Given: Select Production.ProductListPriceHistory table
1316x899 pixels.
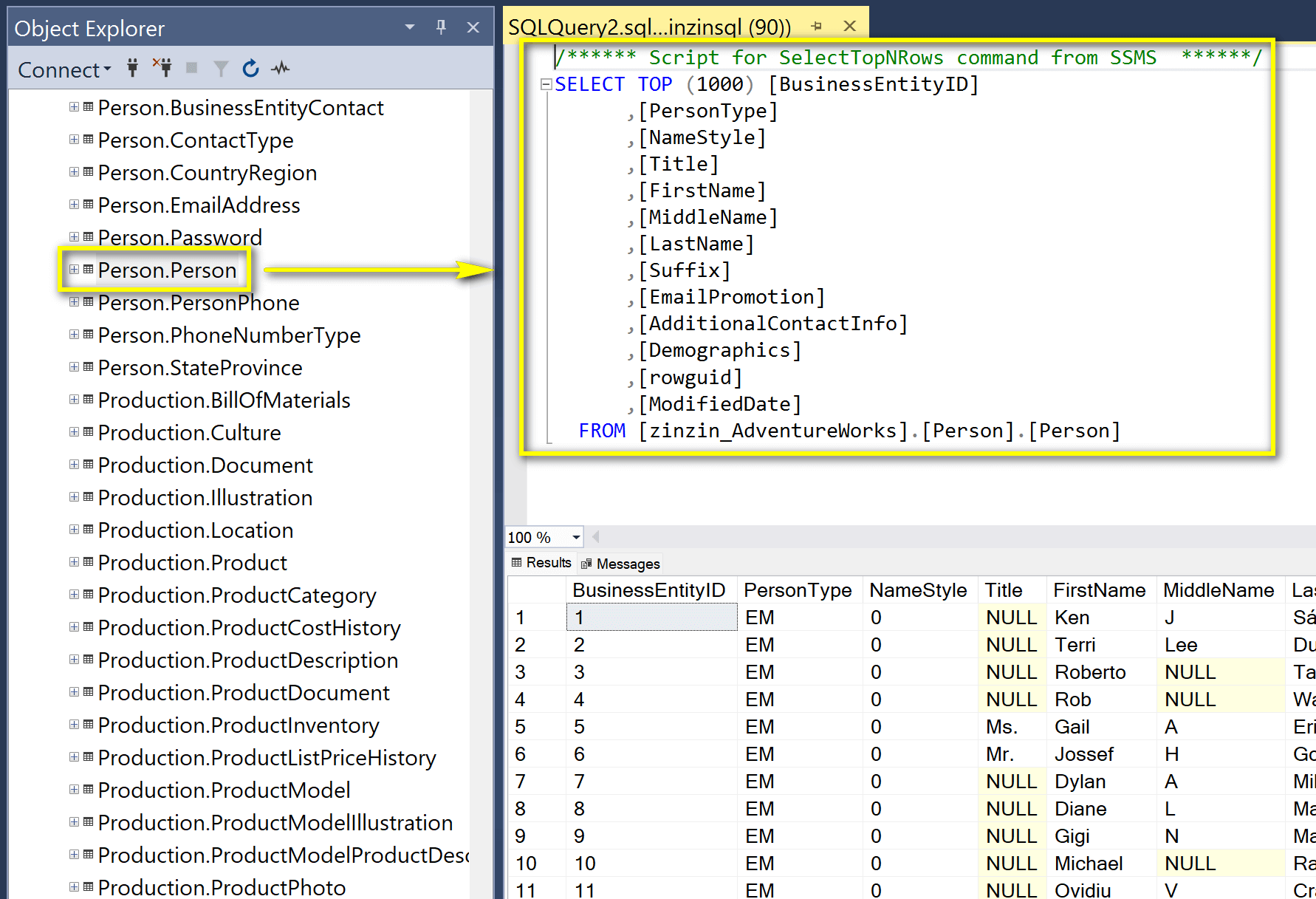Looking at the screenshot, I should coord(267,758).
